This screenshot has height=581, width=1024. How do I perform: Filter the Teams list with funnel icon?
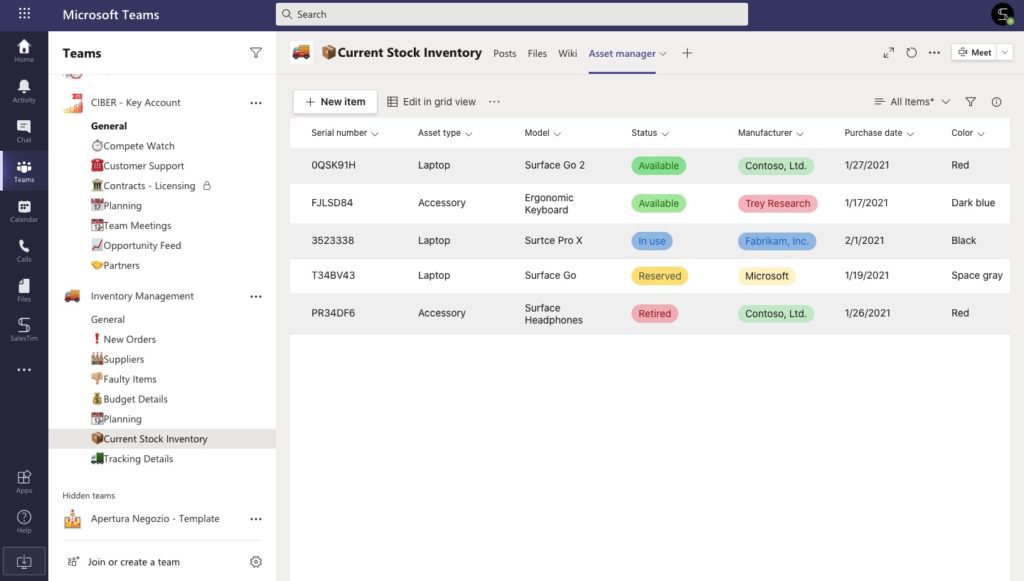click(x=256, y=53)
